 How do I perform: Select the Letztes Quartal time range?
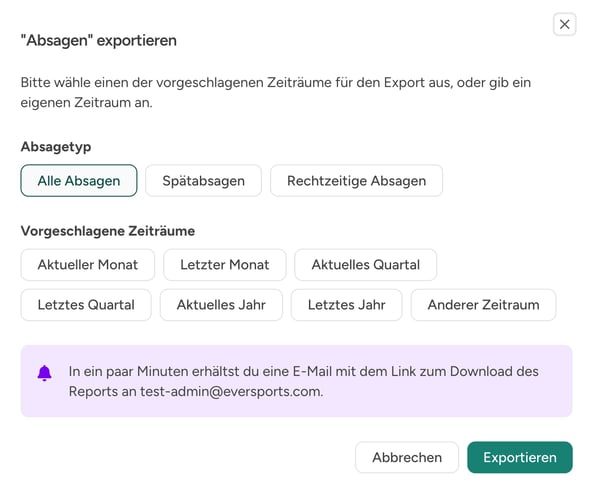point(86,305)
